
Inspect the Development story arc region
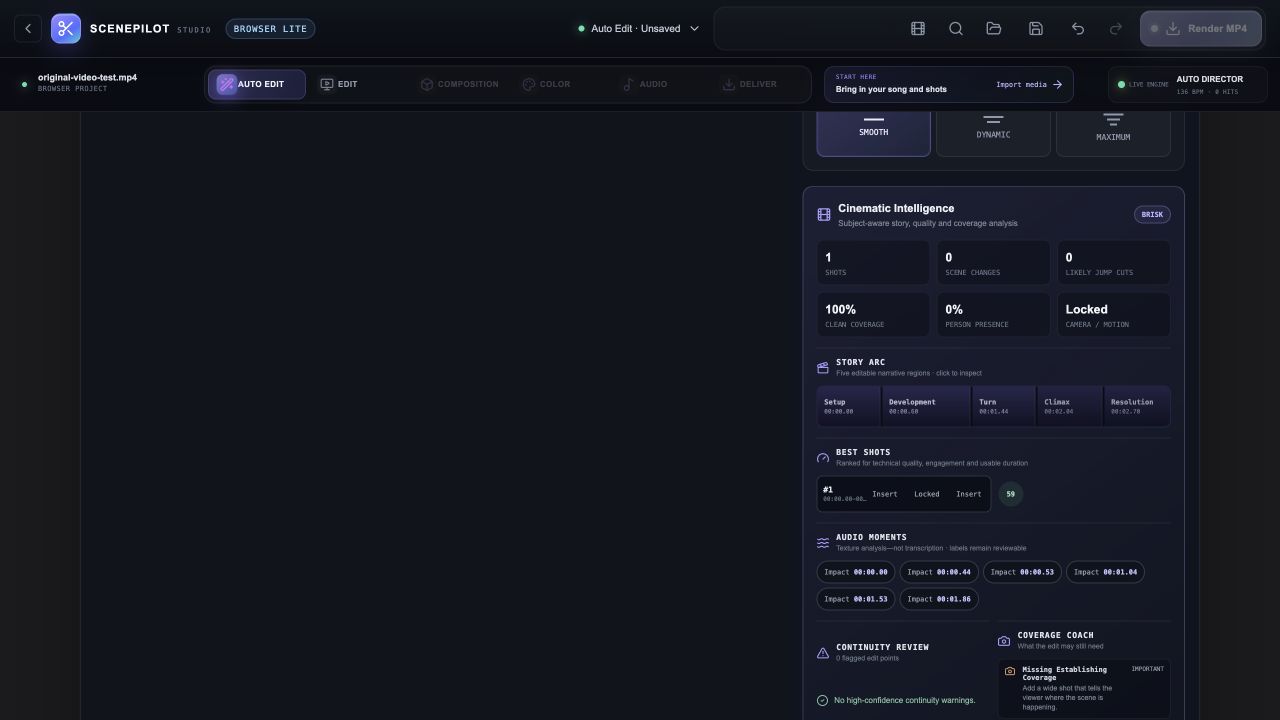926,406
